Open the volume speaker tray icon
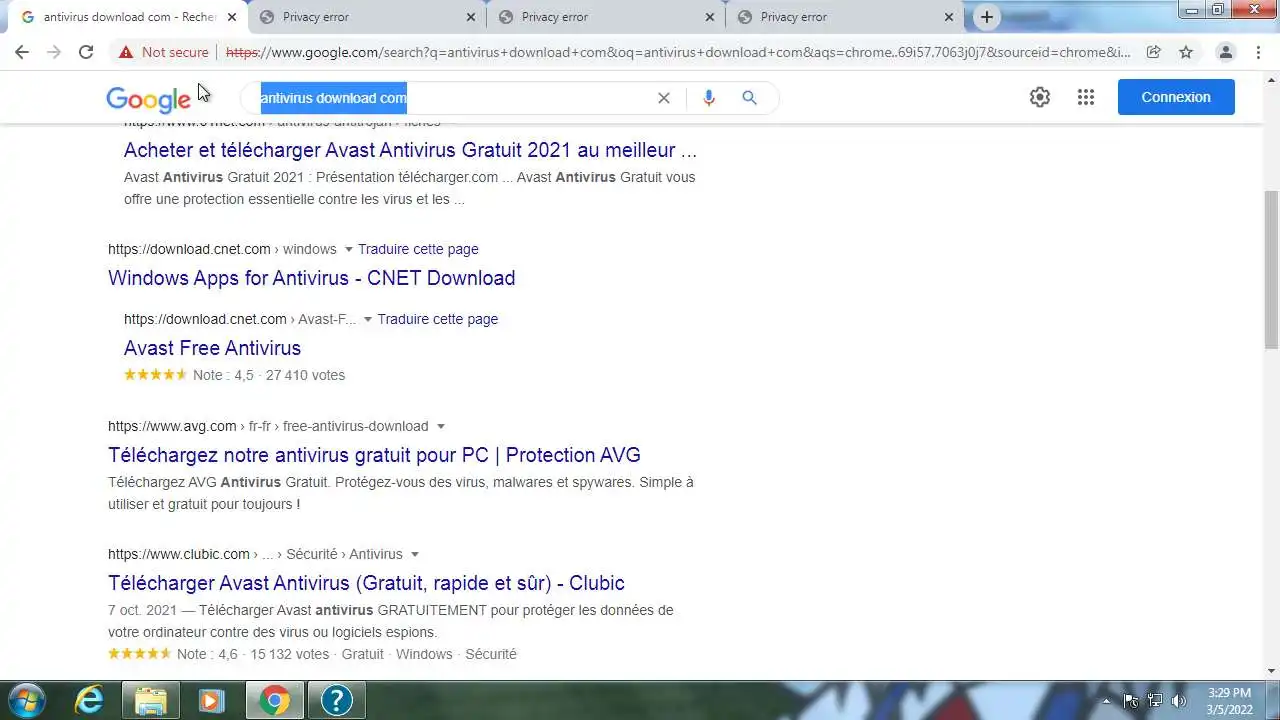This screenshot has height=720, width=1280. [x=1179, y=700]
